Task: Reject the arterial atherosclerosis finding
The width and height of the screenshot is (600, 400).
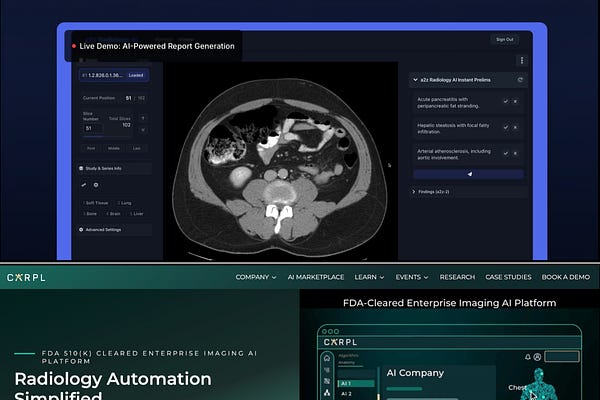Action: (515, 153)
